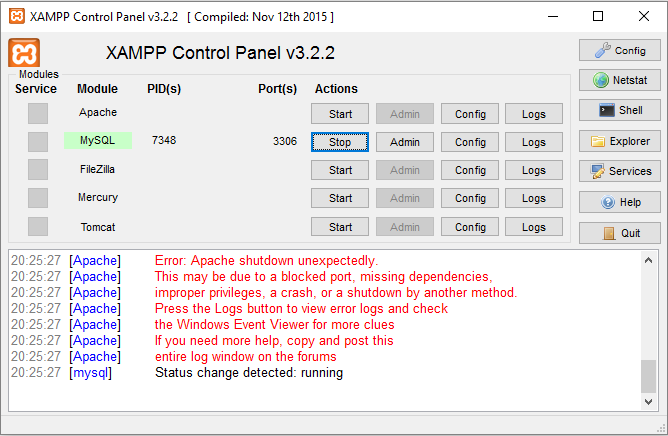Open Explorer with the folder icon
The image size is (668, 436).
pyautogui.click(x=619, y=141)
